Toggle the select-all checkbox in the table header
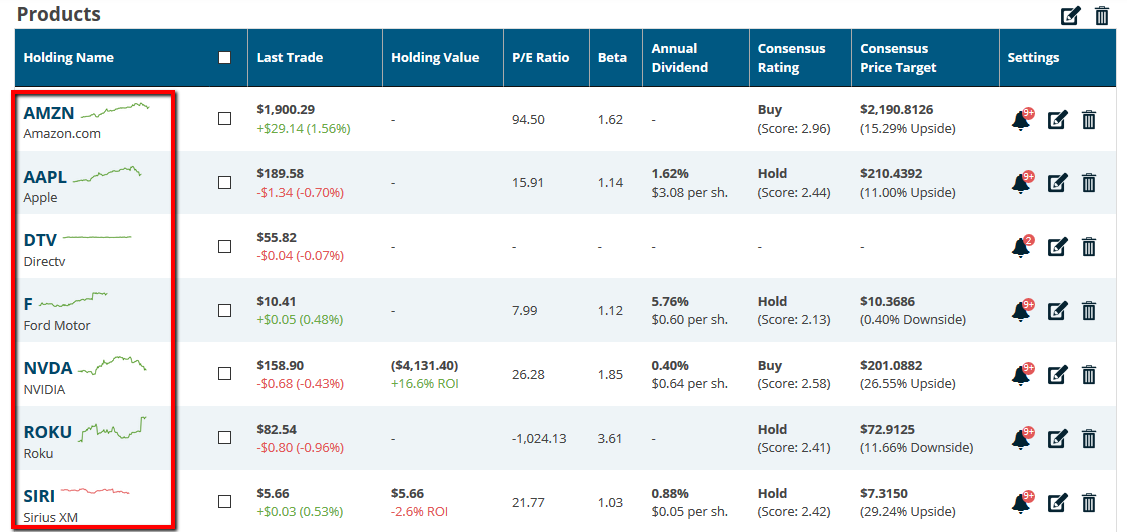 coord(224,58)
